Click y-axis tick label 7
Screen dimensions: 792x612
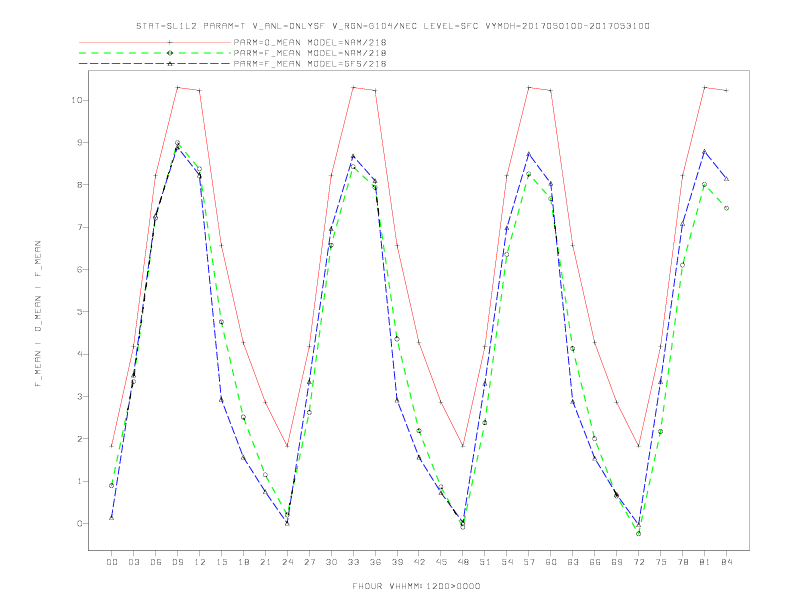[x=80, y=227]
